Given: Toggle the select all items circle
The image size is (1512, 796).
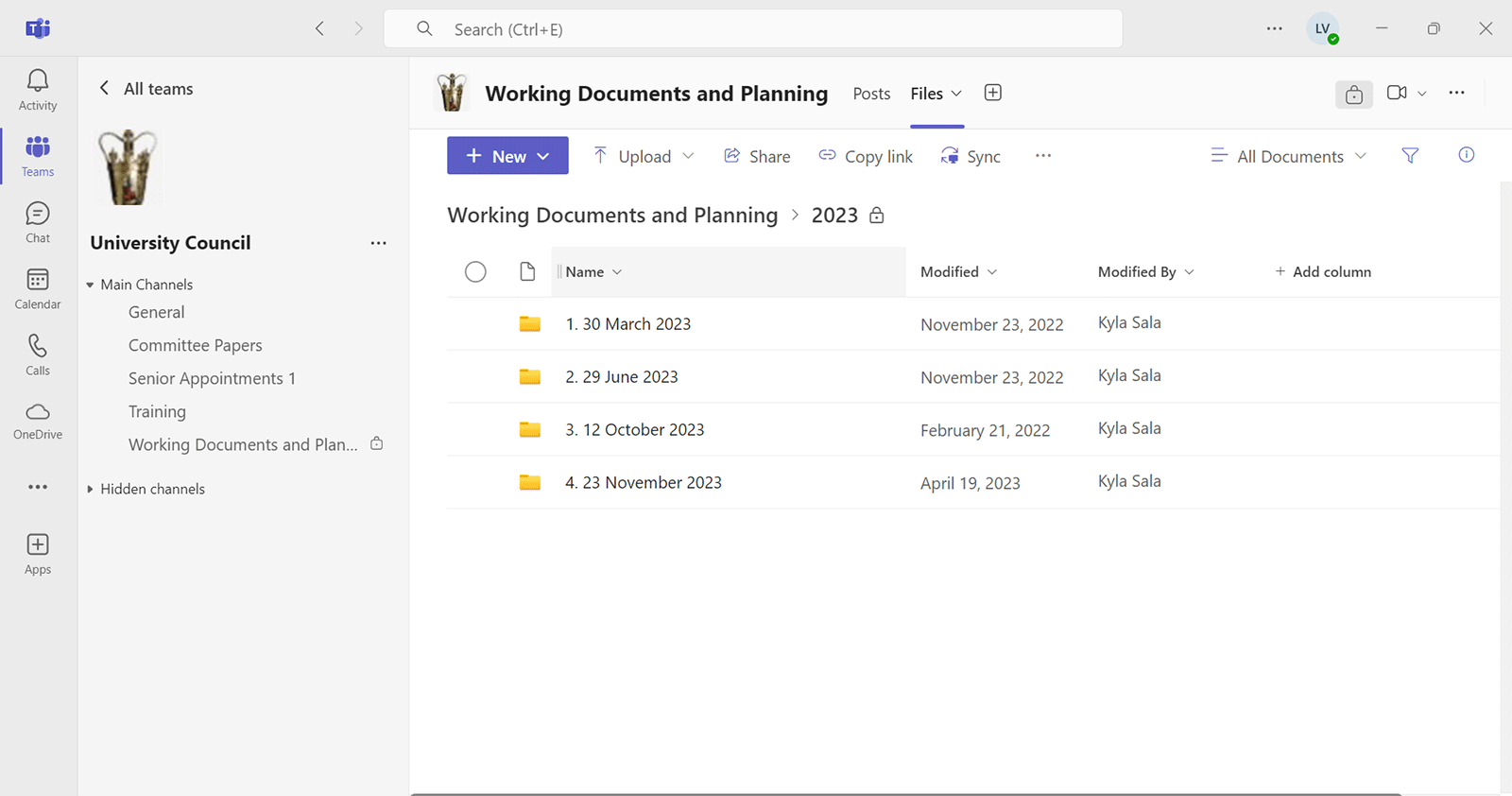Looking at the screenshot, I should (475, 272).
